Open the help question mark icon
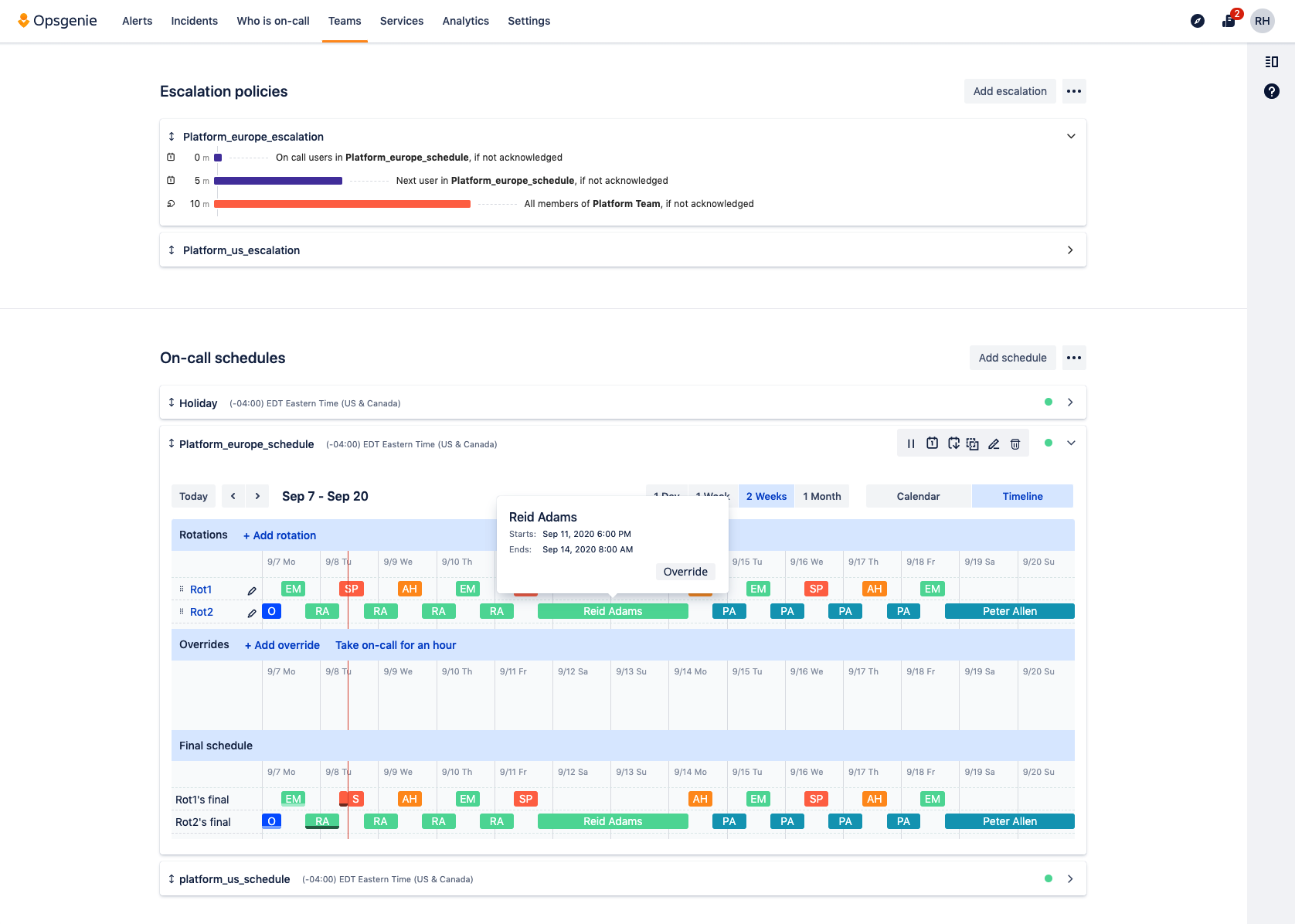1295x924 pixels. point(1272,91)
